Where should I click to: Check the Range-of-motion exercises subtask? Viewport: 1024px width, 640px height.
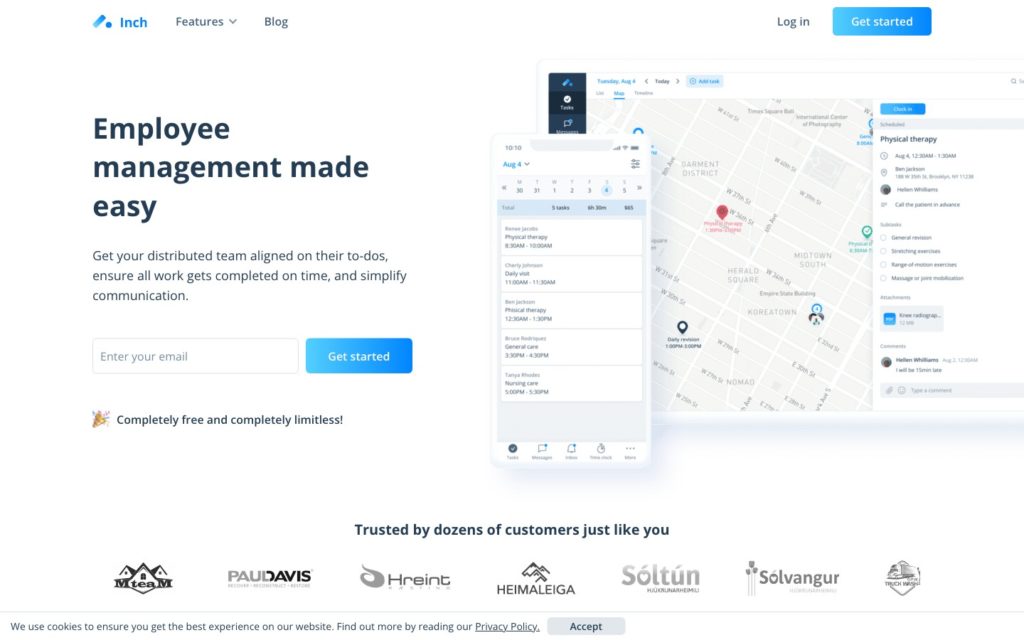click(884, 264)
